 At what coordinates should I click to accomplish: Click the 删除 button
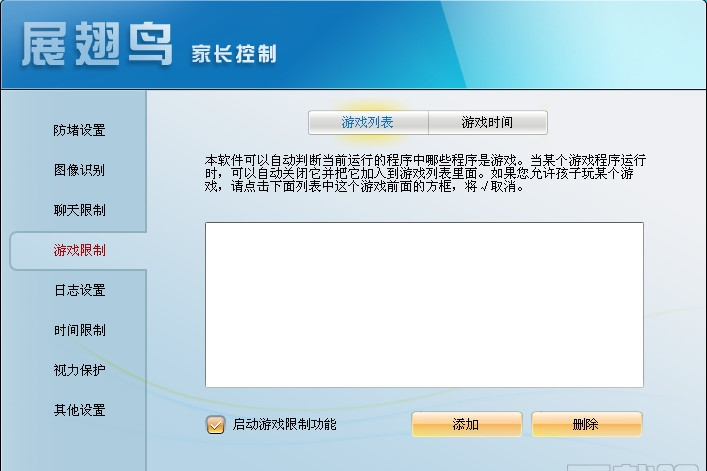[587, 424]
